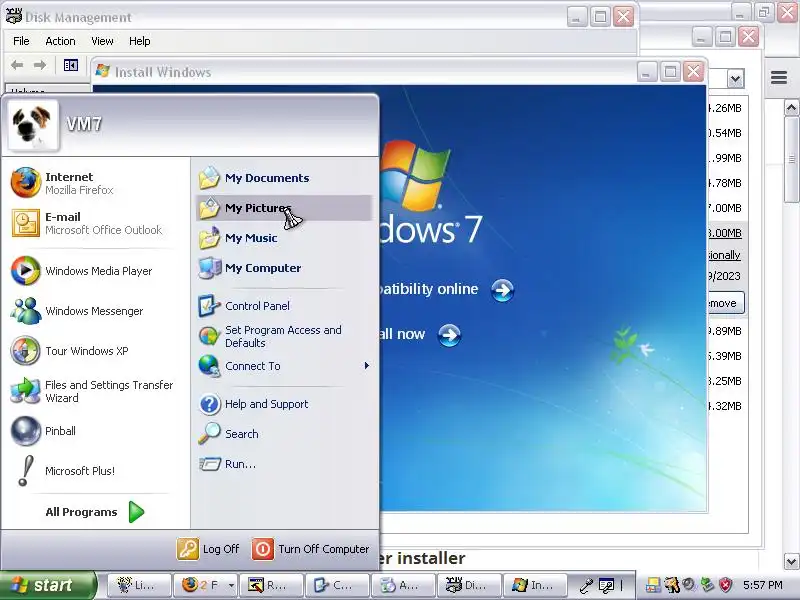800x600 pixels.
Task: Open View menu in Disk Management
Action: pos(102,41)
